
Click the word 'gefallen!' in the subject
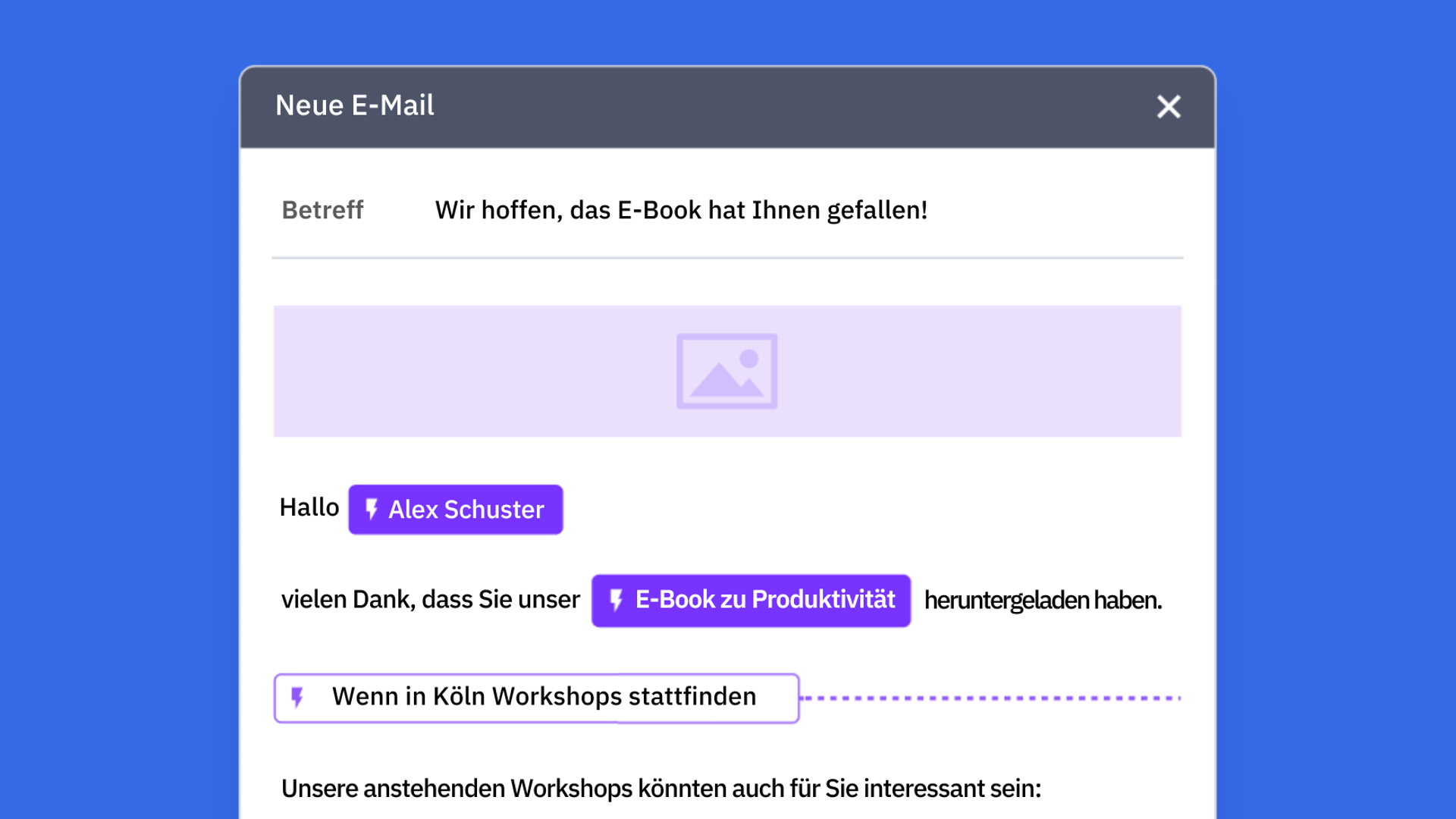coord(877,210)
